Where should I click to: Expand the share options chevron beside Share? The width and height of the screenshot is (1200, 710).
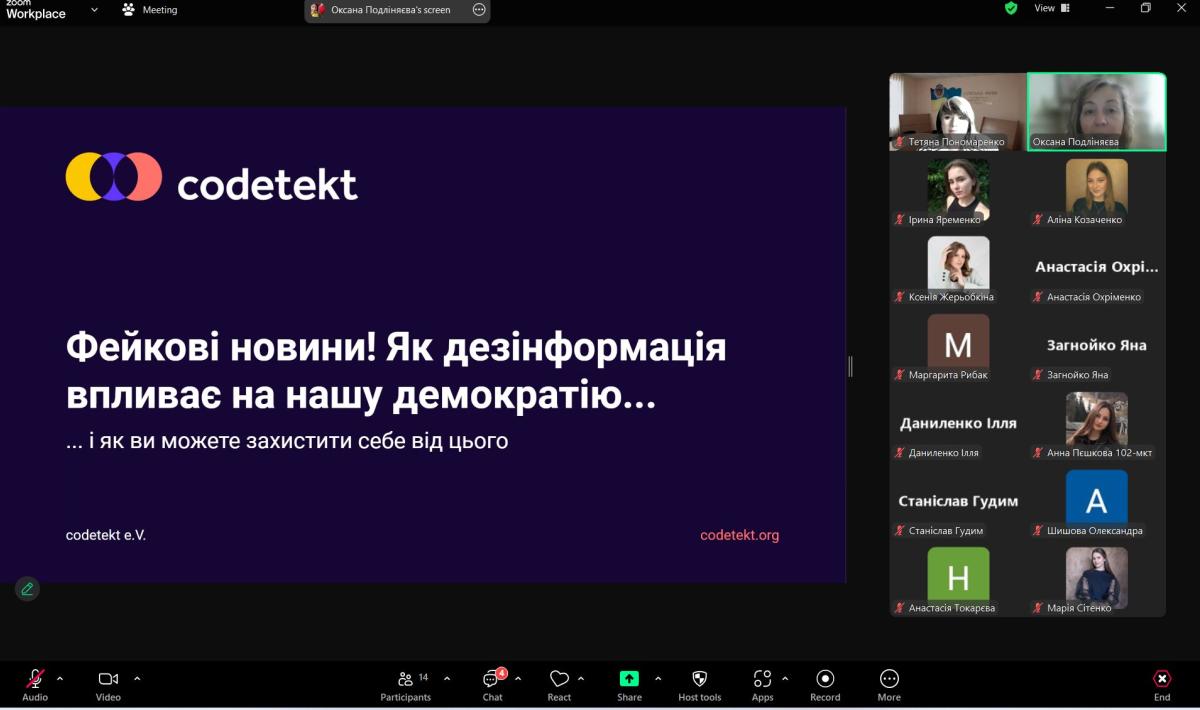pyautogui.click(x=658, y=678)
